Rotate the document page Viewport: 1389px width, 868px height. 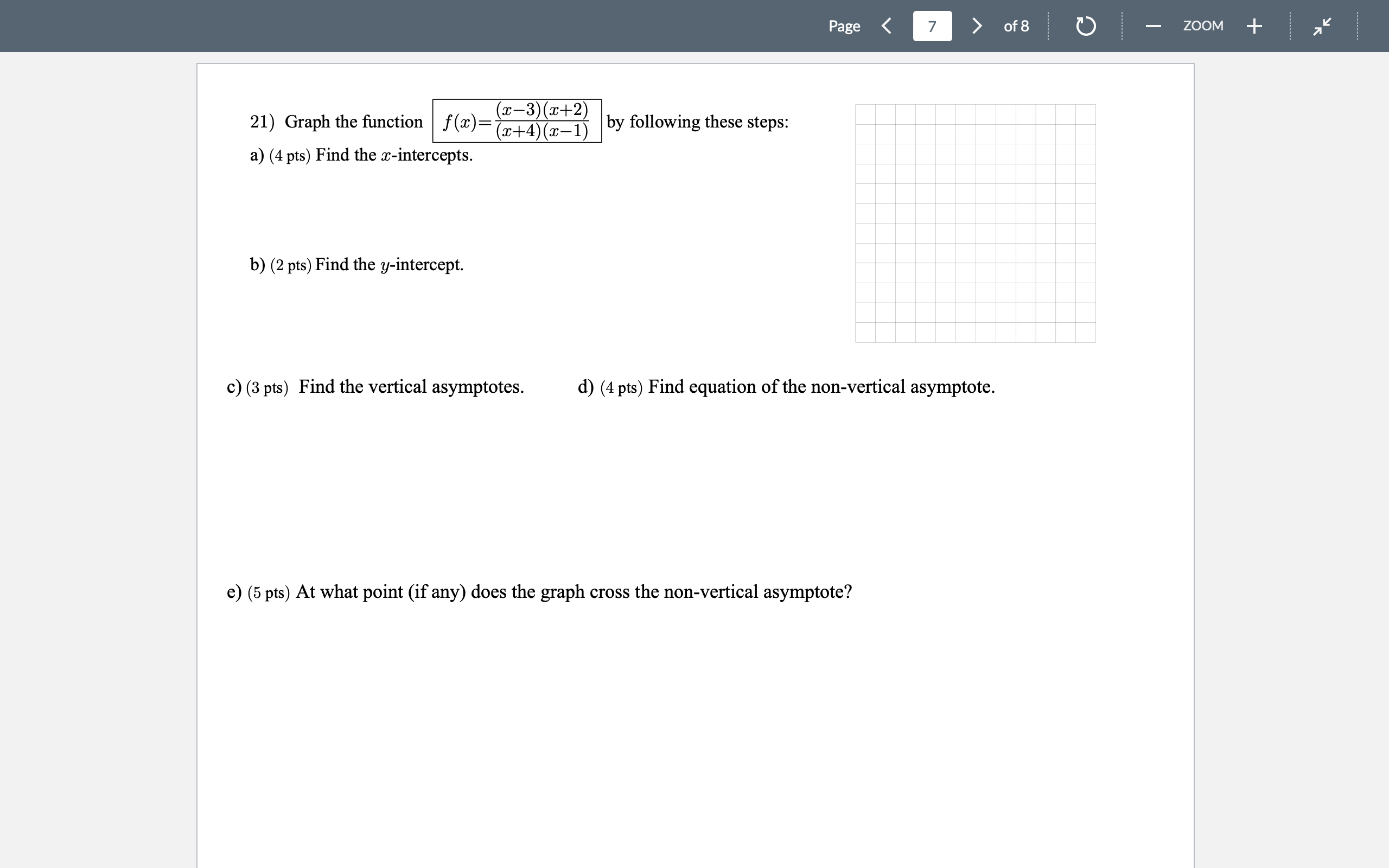coord(1085,26)
